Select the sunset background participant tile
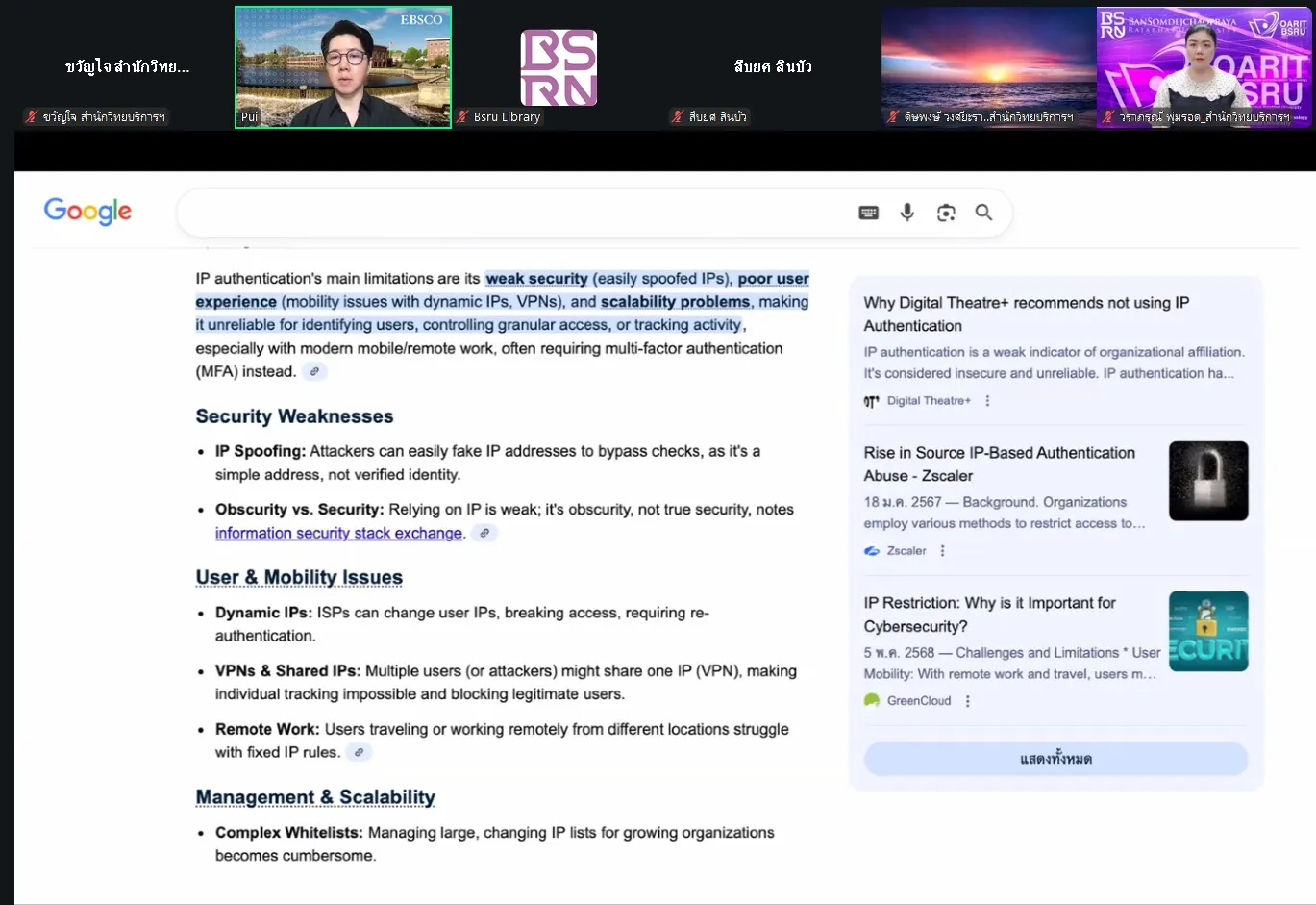The image size is (1316, 905). click(988, 67)
